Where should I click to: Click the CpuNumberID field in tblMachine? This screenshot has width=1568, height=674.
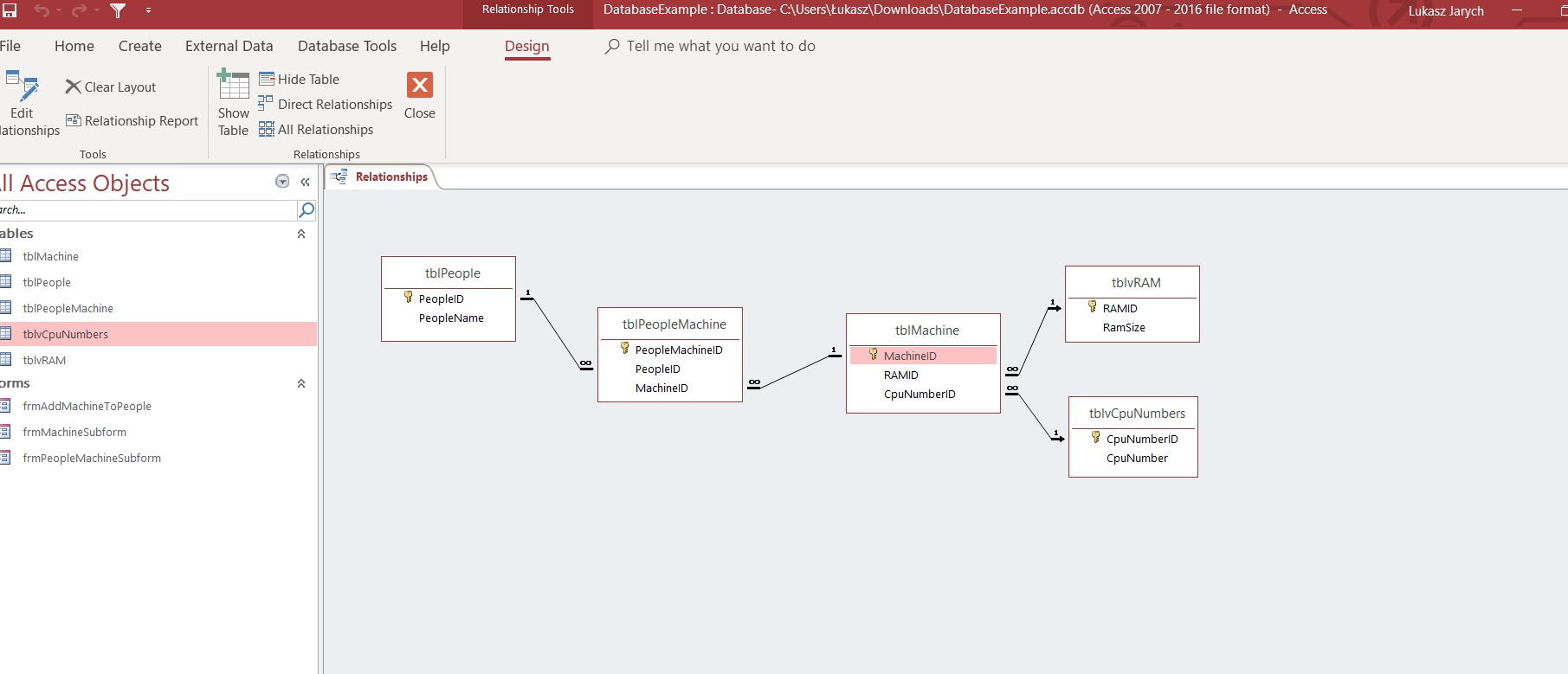(x=920, y=394)
